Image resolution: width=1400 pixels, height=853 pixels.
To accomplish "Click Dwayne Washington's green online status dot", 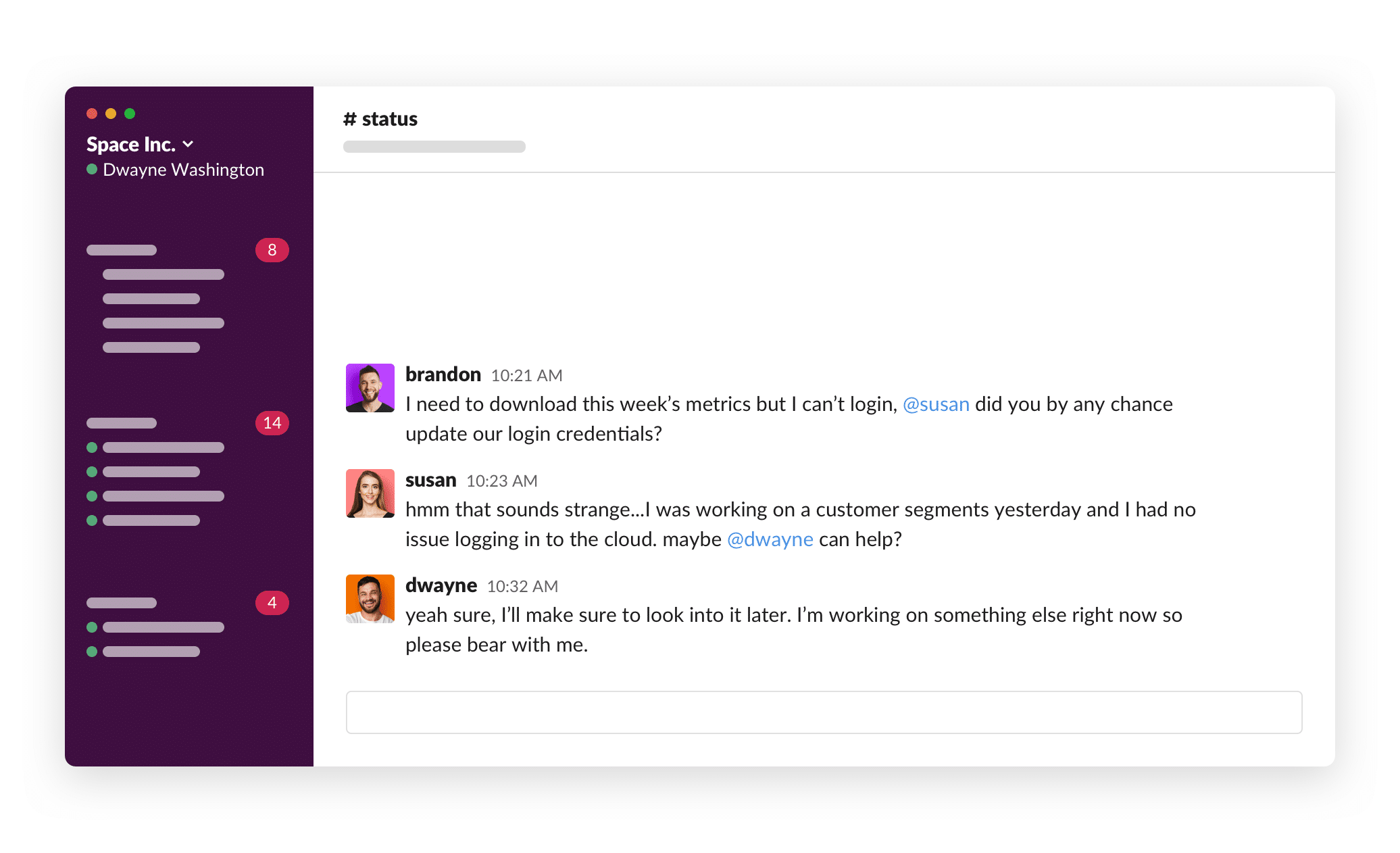I will click(x=92, y=169).
